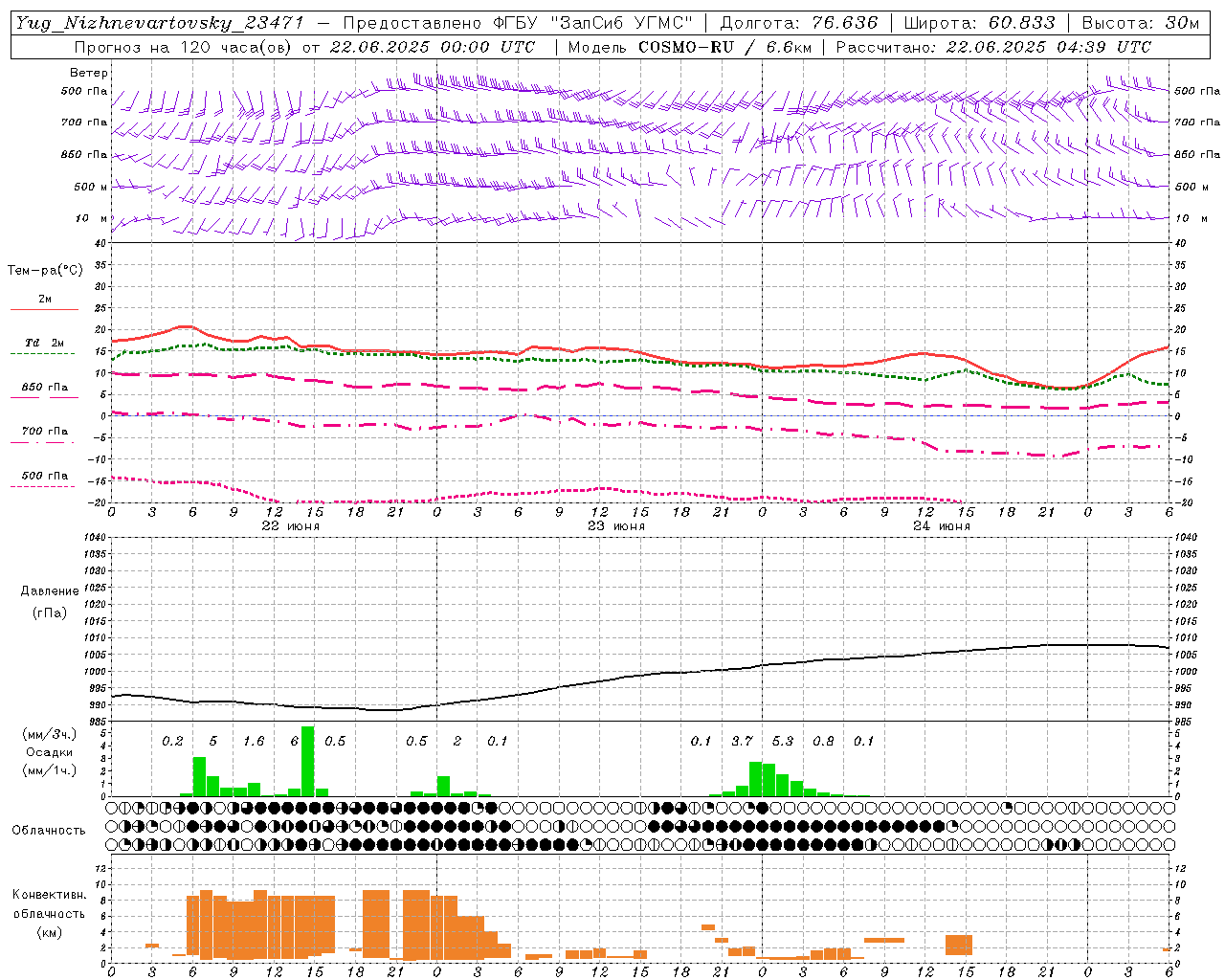Click the red line sample under the 2м legend
The height and width of the screenshot is (980, 1225).
tap(44, 309)
